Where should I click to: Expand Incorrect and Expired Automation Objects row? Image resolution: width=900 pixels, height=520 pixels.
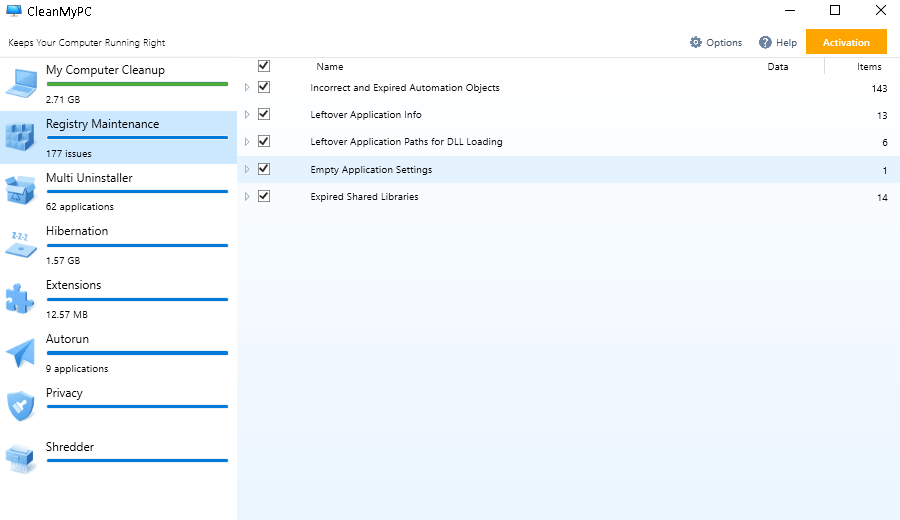[x=247, y=87]
